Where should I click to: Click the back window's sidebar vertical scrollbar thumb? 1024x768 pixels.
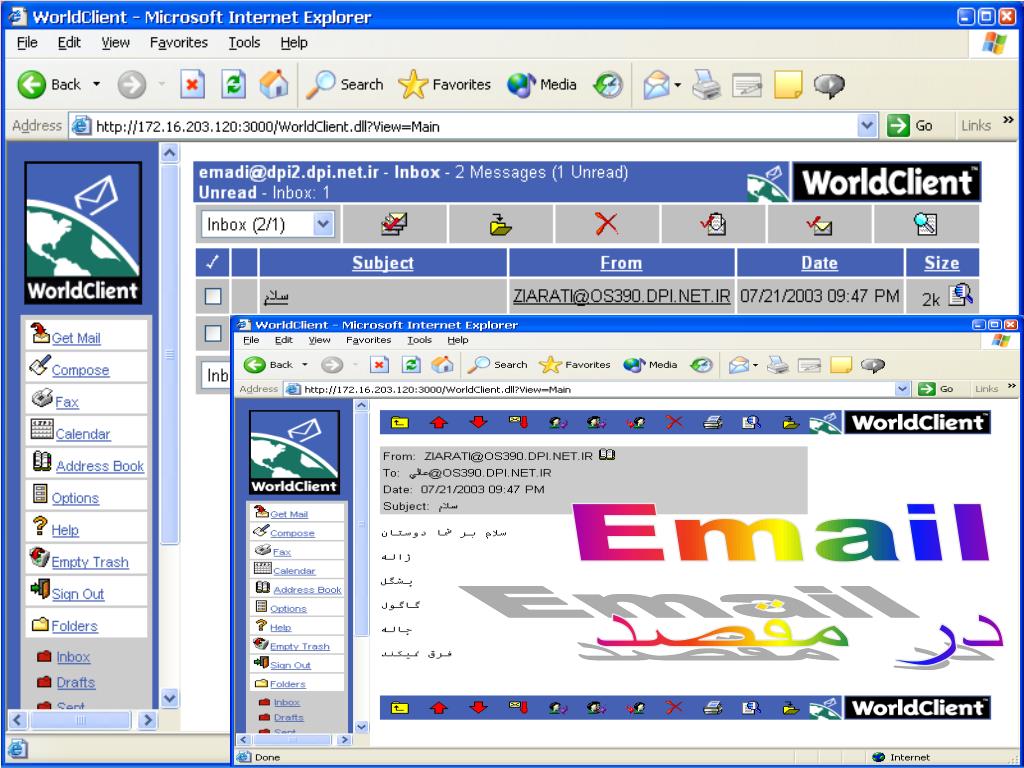coord(170,354)
